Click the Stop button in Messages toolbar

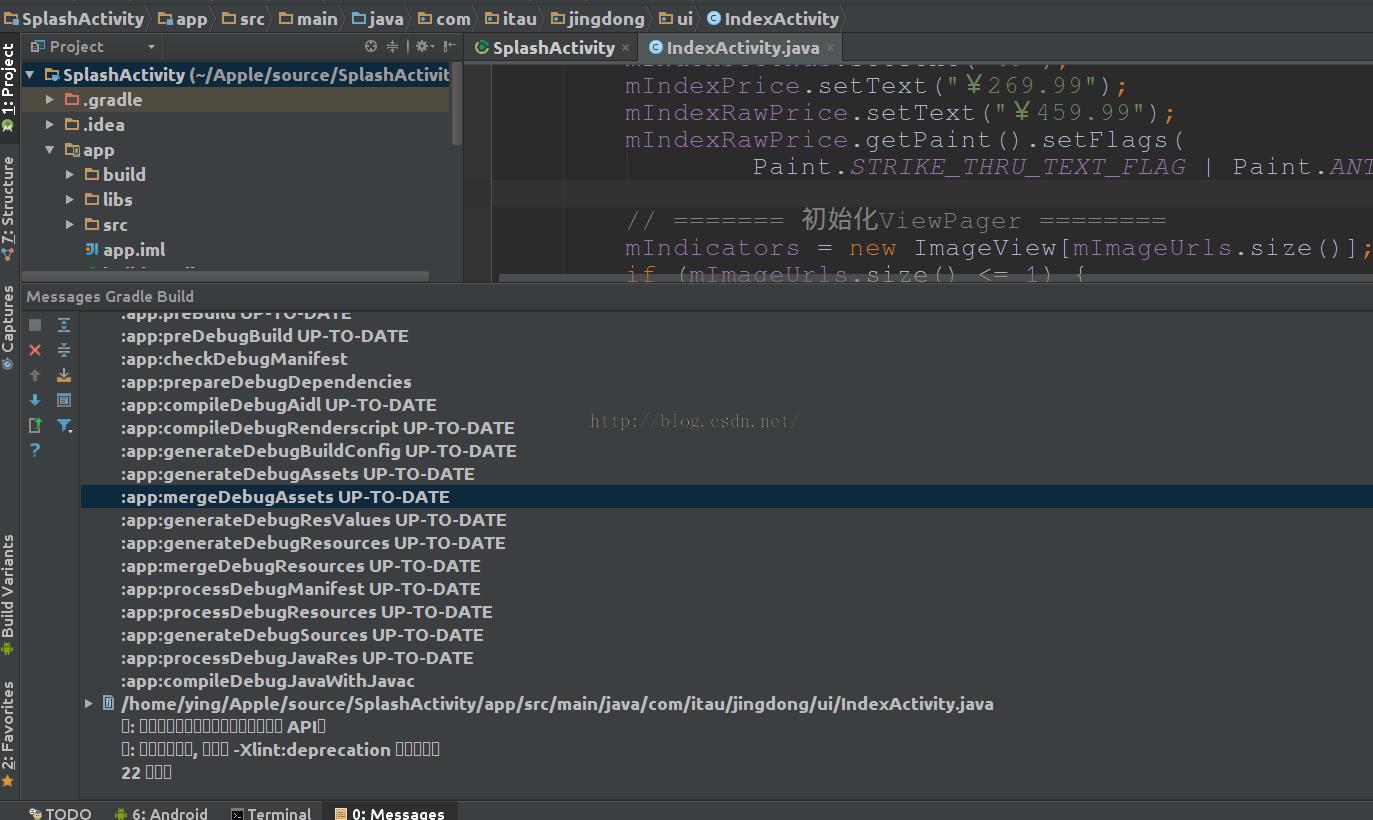click(x=35, y=325)
